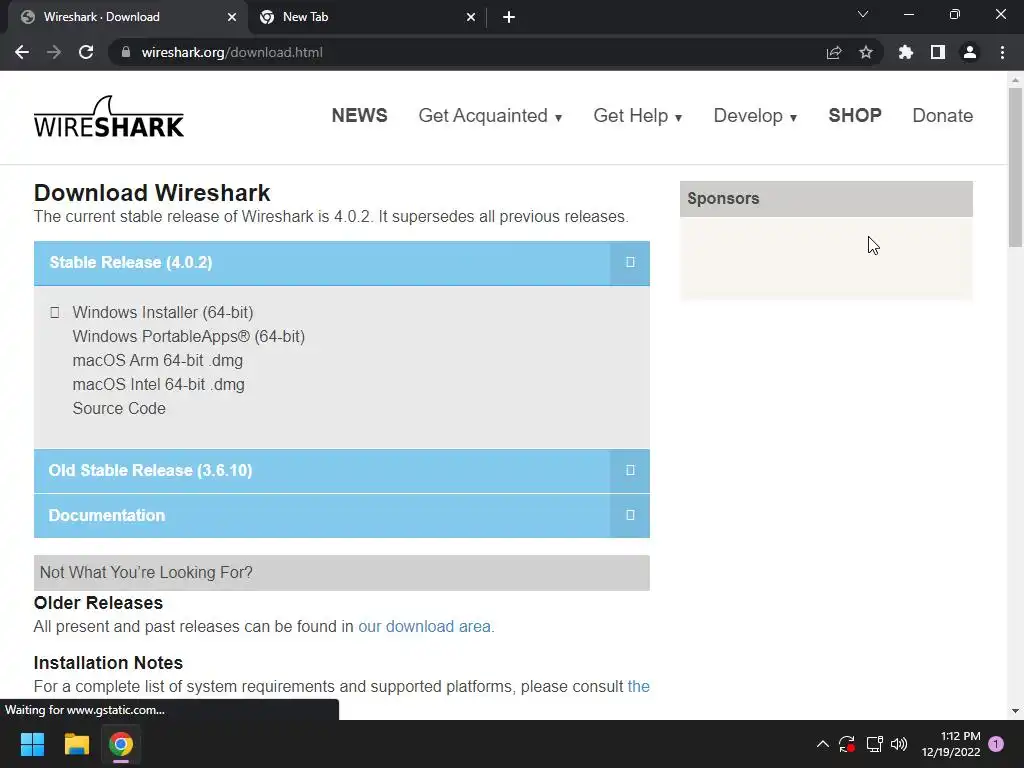Viewport: 1024px width, 768px height.
Task: Open the tab search chevron
Action: (x=863, y=14)
